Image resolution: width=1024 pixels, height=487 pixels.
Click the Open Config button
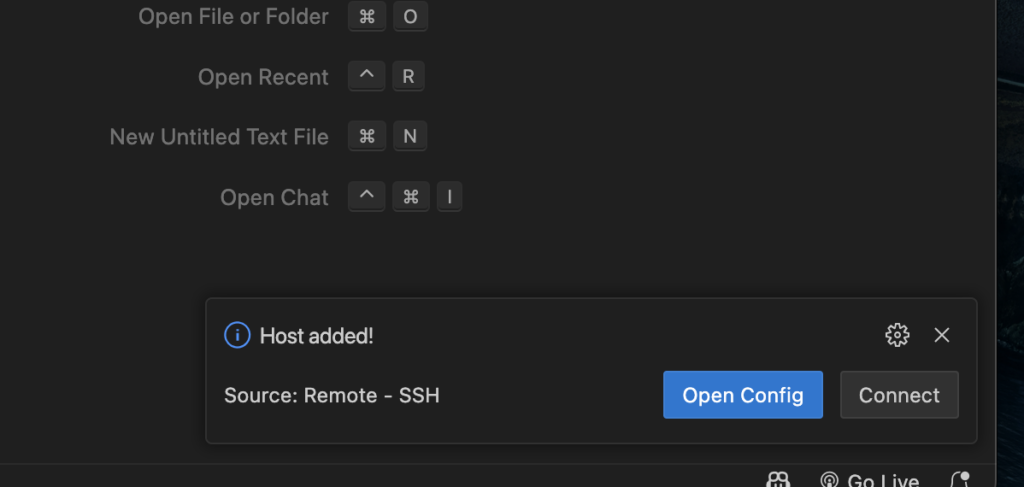(742, 395)
